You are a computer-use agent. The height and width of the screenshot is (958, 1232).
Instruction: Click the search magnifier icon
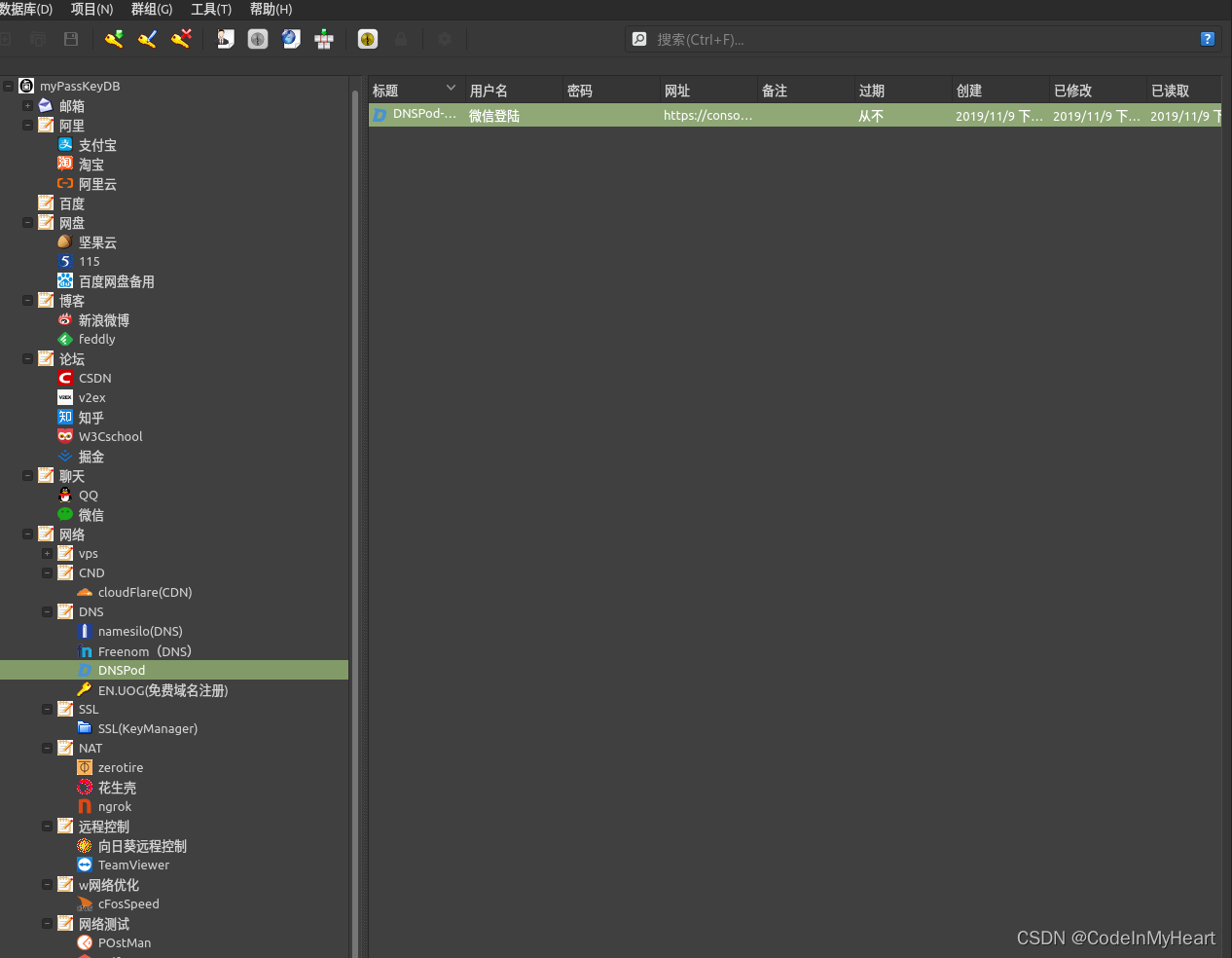639,39
